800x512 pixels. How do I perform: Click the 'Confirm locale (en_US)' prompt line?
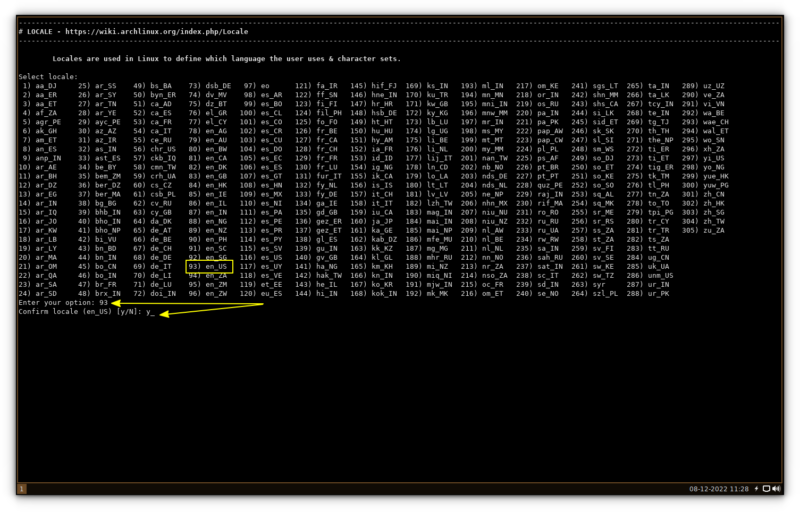86,312
